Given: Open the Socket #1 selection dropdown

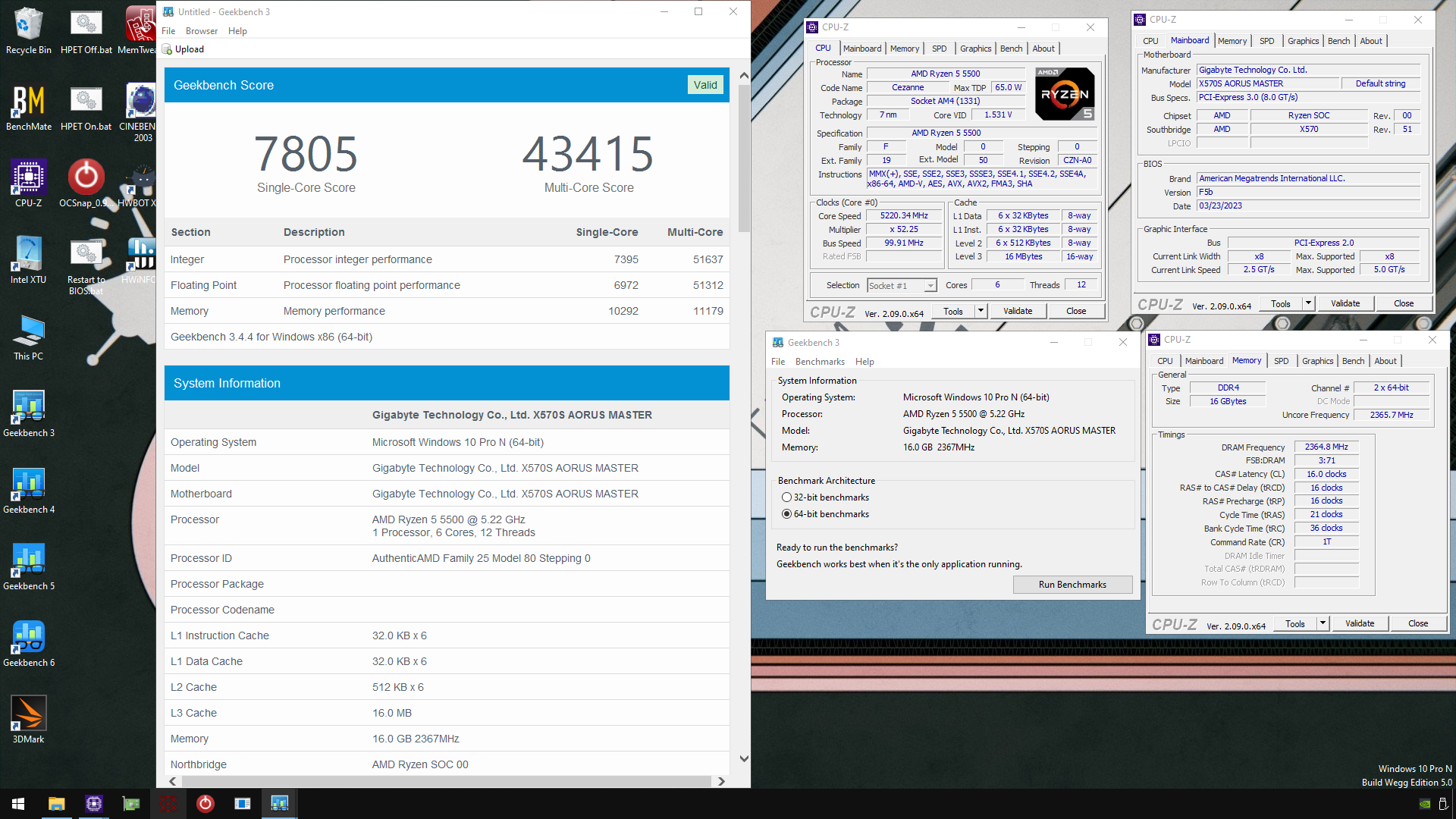Looking at the screenshot, I should pyautogui.click(x=902, y=286).
